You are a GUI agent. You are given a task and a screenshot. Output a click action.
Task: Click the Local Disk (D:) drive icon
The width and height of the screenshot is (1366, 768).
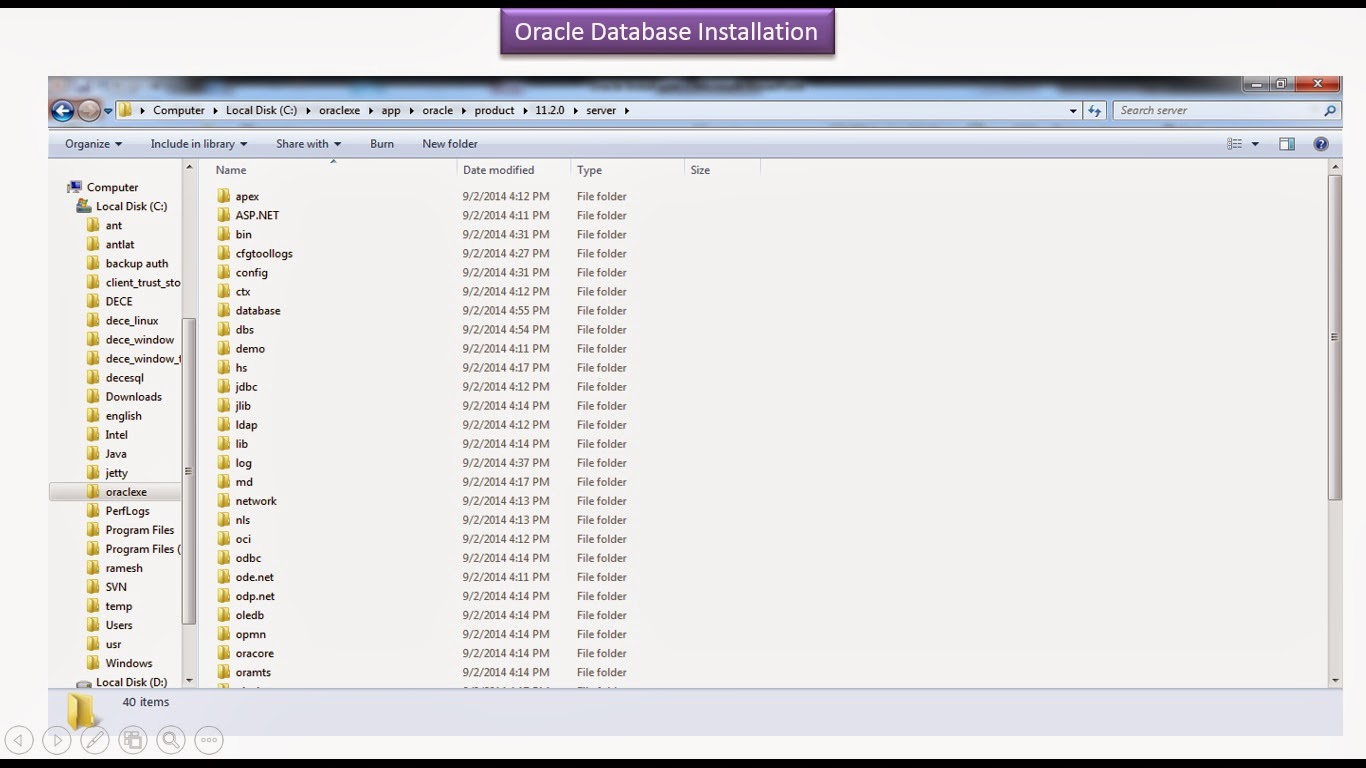click(x=84, y=682)
